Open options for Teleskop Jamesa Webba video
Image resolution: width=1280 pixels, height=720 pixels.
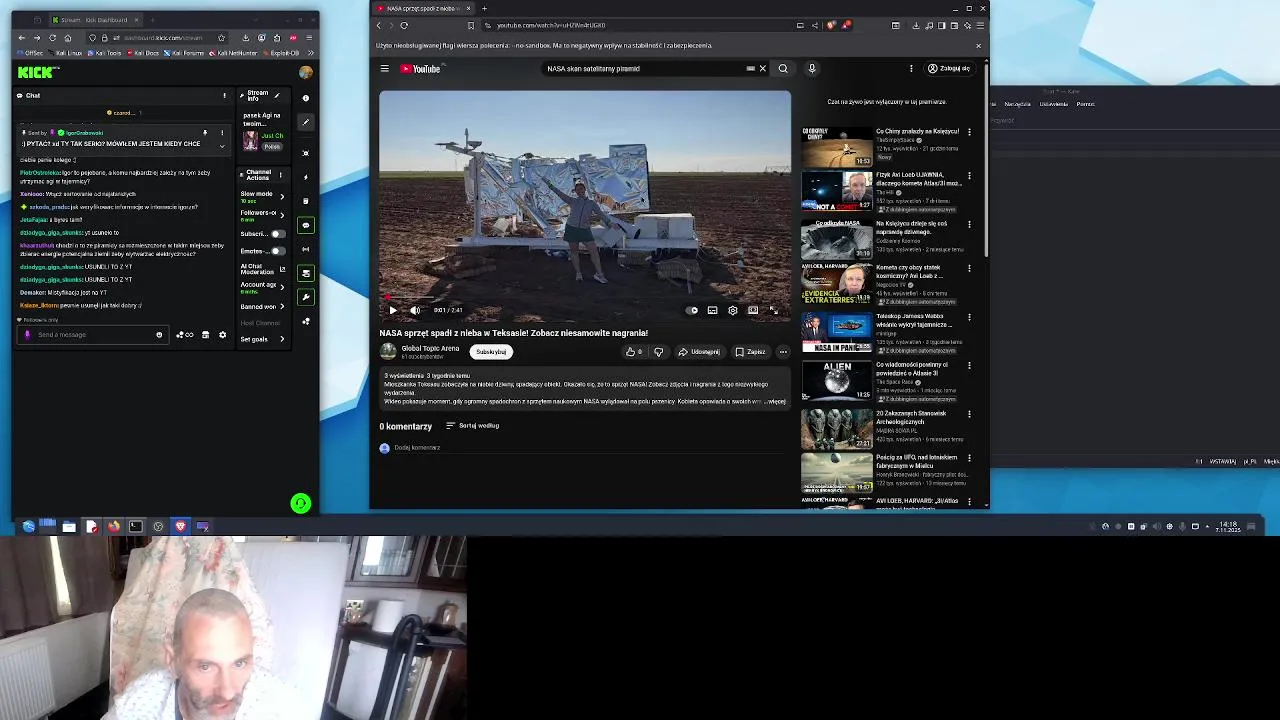point(969,318)
